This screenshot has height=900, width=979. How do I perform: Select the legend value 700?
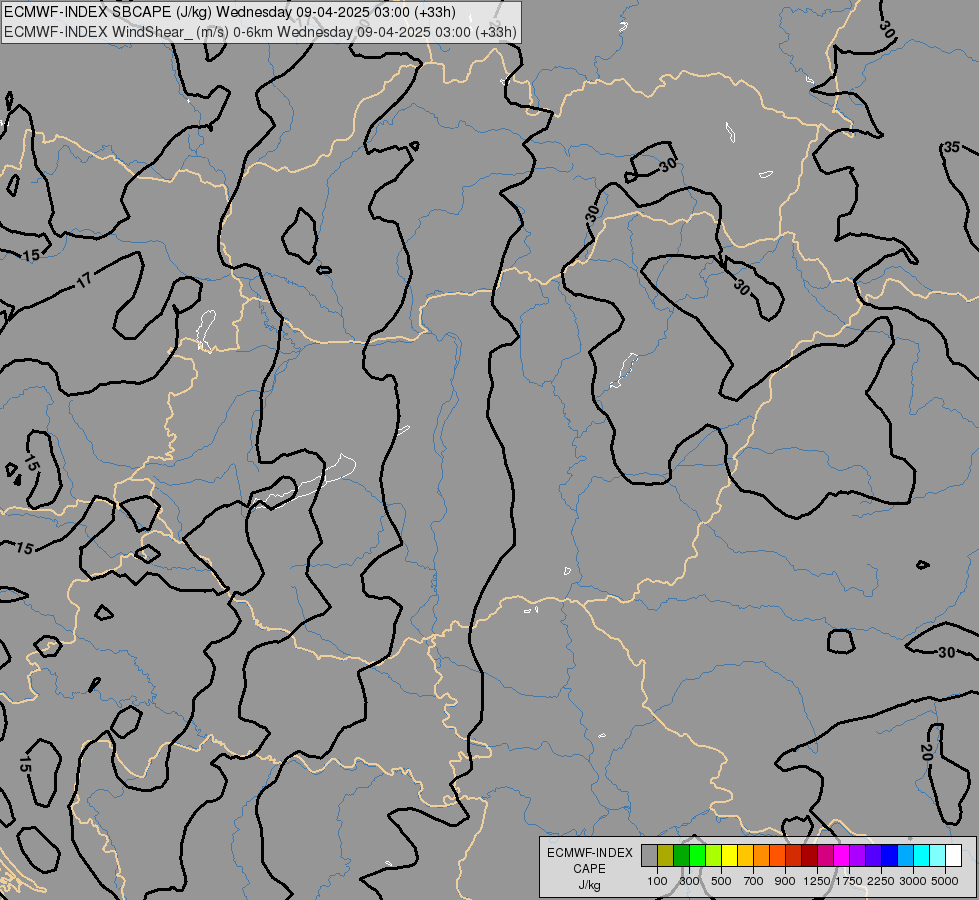[754, 881]
